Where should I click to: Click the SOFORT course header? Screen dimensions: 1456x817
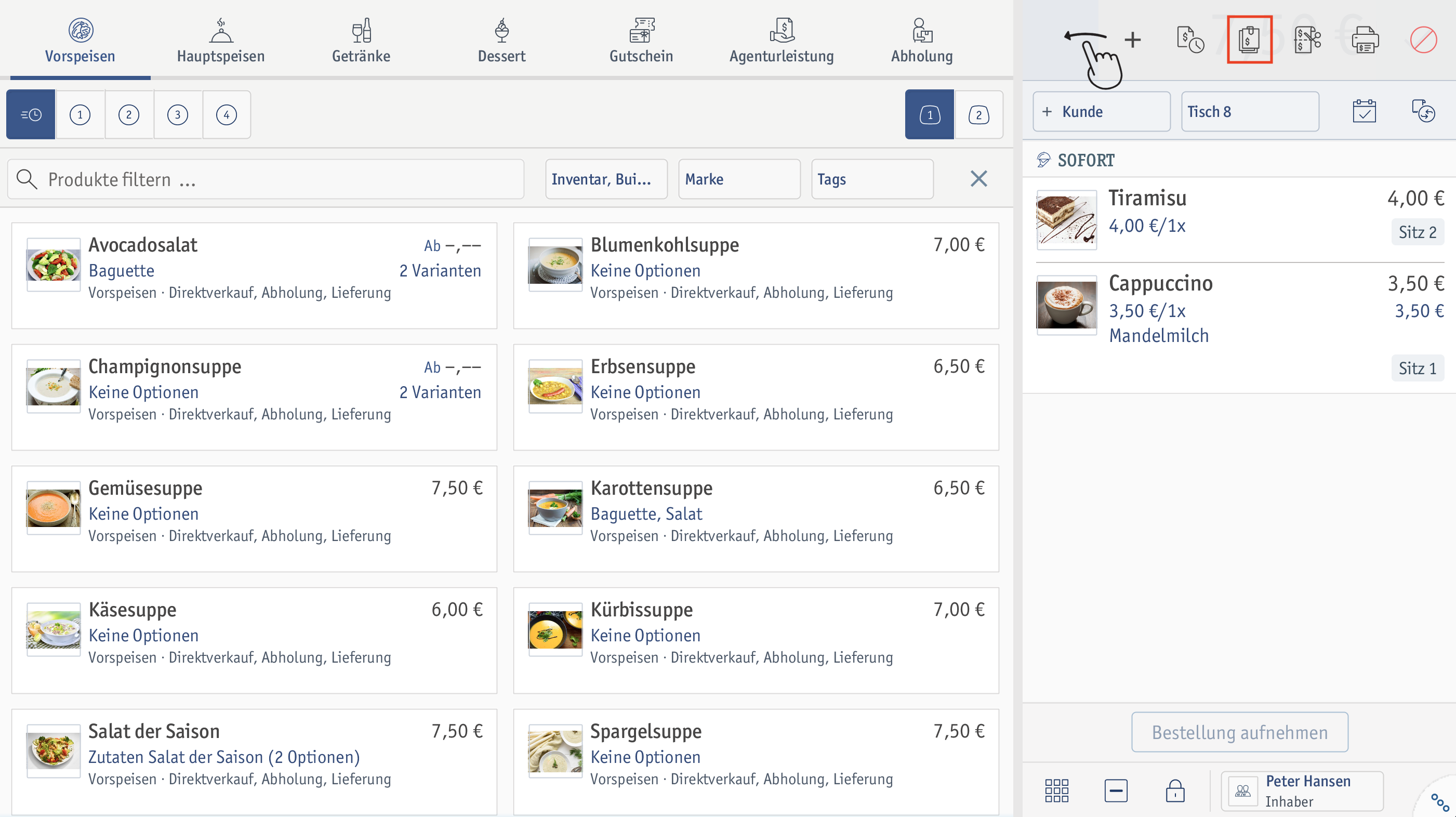click(1239, 160)
